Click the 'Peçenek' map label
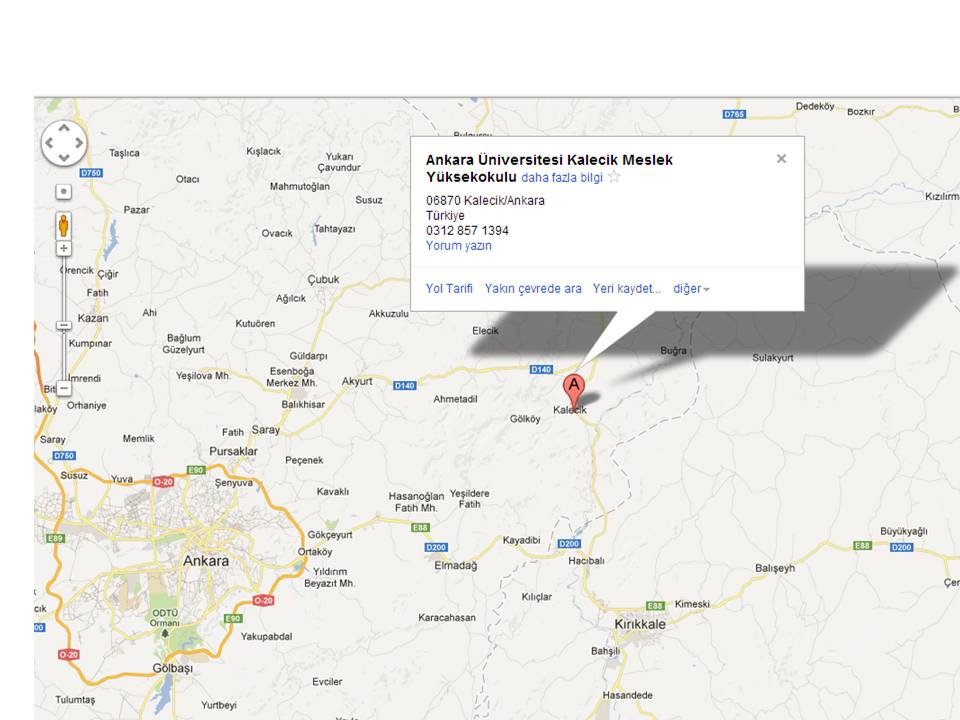The image size is (960, 720). click(304, 460)
